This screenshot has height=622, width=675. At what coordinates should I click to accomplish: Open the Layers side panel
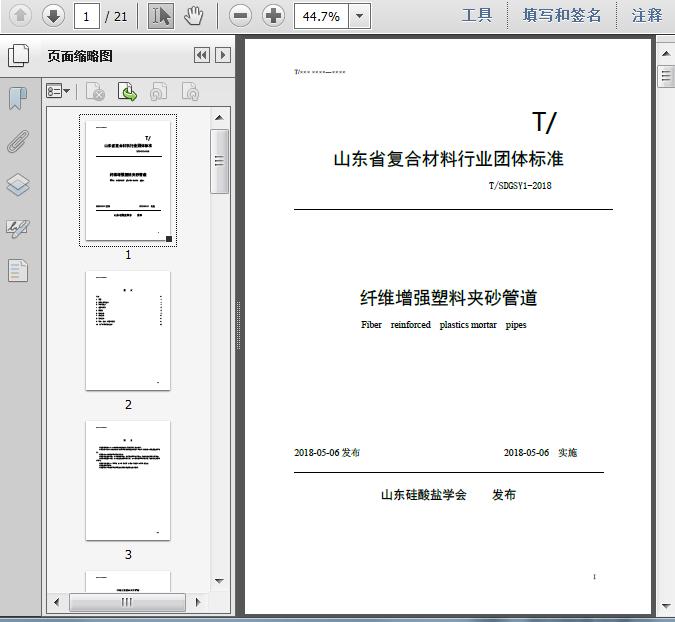click(x=18, y=184)
